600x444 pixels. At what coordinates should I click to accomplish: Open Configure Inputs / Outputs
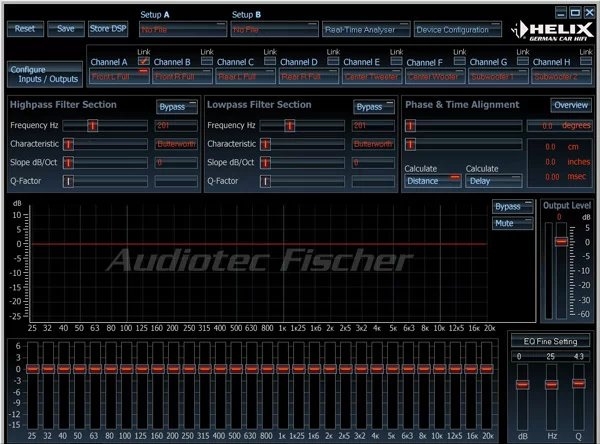click(43, 74)
